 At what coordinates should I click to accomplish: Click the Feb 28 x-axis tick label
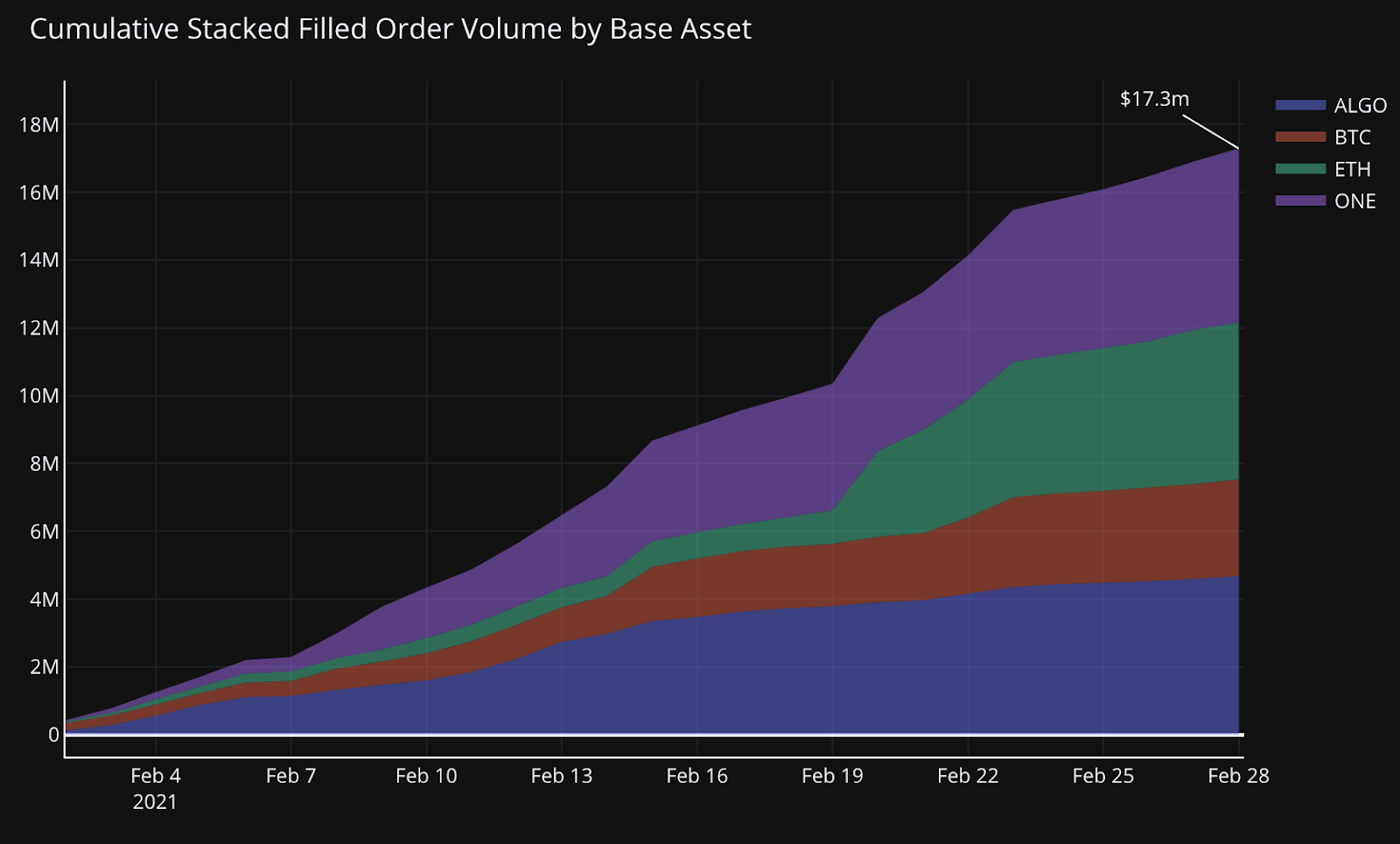point(1238,776)
